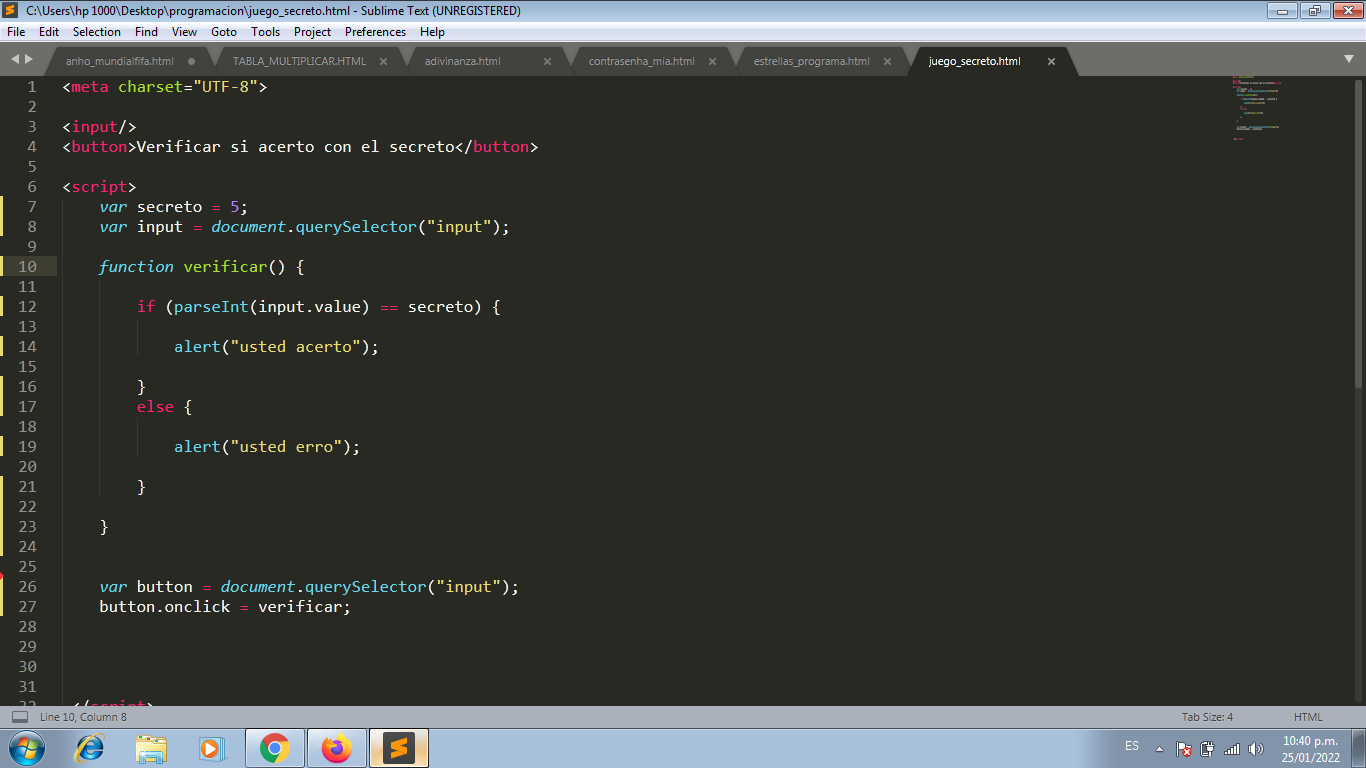The image size is (1366, 768).
Task: Open Google Chrome from the taskbar
Action: point(274,748)
